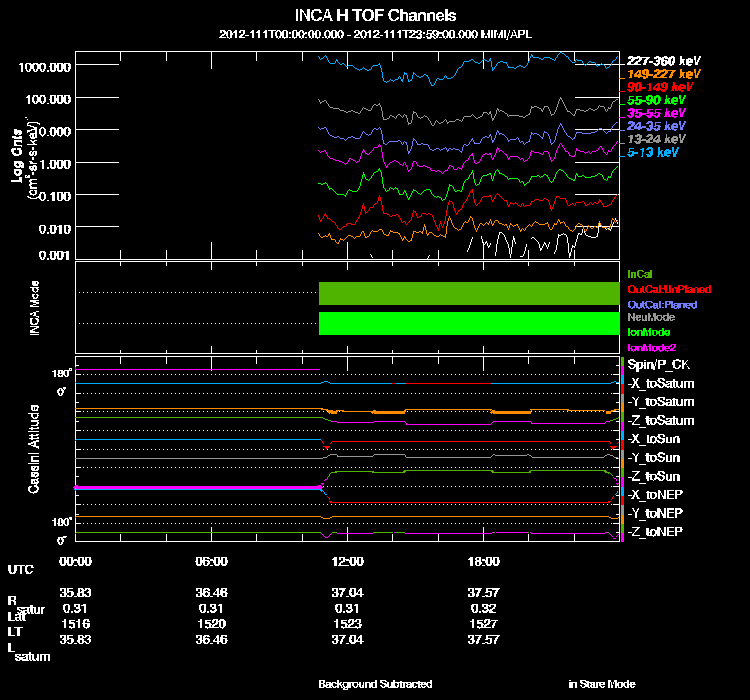This screenshot has width=750, height=700.
Task: Click the '12:00' UTC time label
Action: (347, 561)
